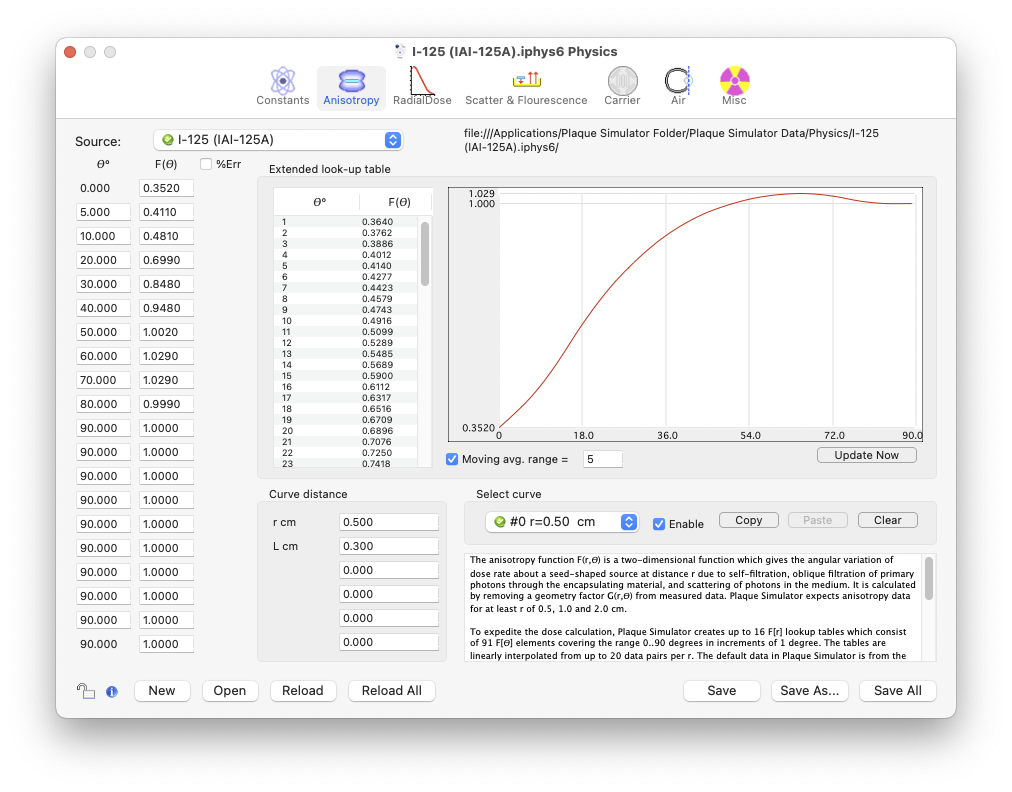Click the r cm input field

[x=389, y=522]
